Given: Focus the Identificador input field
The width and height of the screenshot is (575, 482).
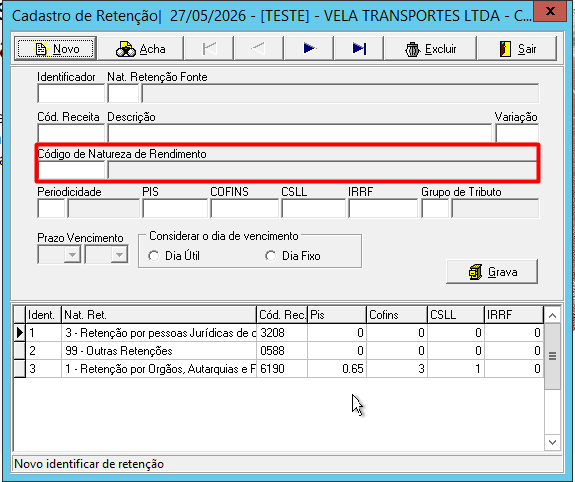Looking at the screenshot, I should tap(71, 93).
